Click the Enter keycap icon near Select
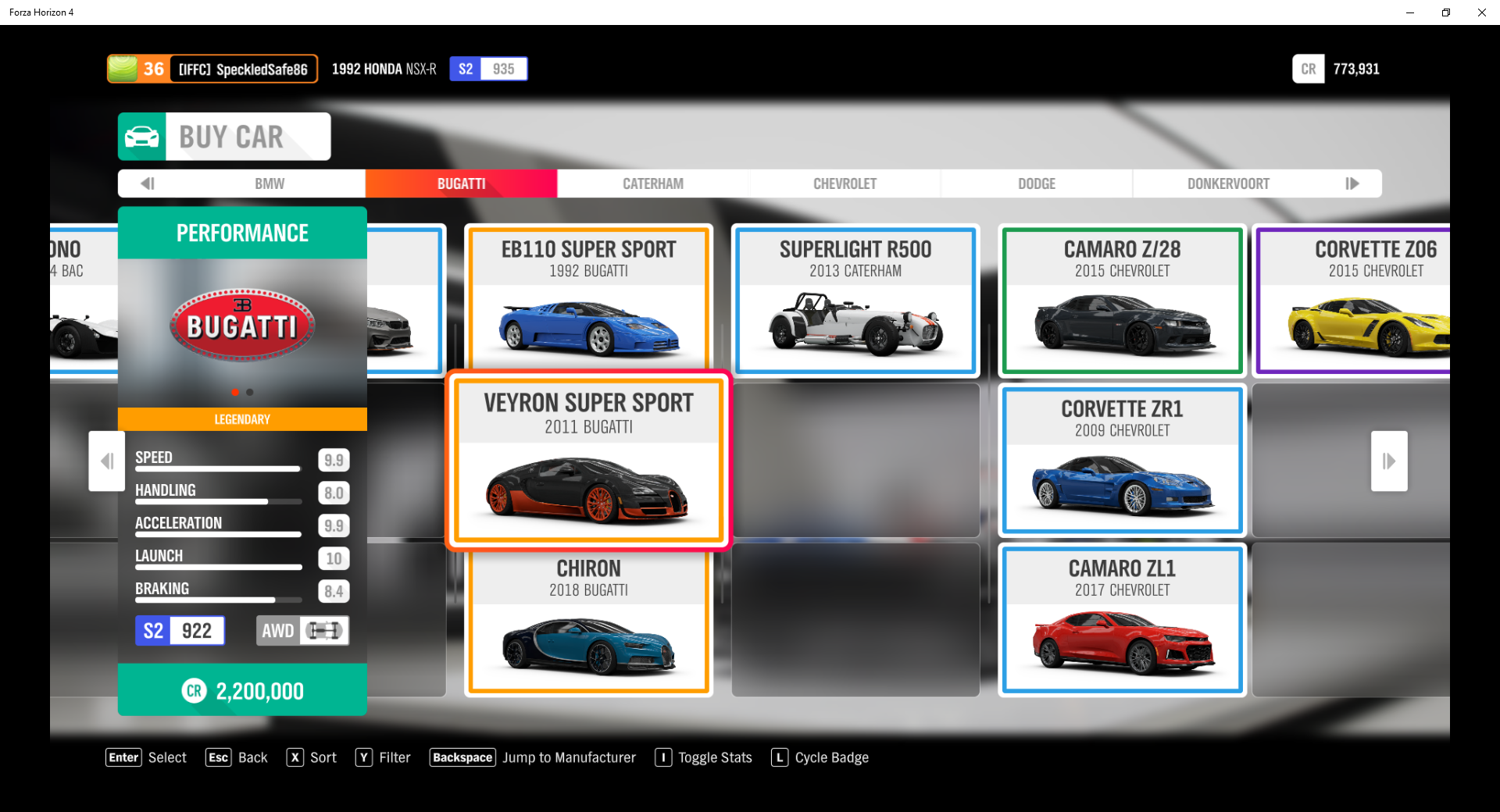Image resolution: width=1500 pixels, height=812 pixels. pyautogui.click(x=123, y=757)
